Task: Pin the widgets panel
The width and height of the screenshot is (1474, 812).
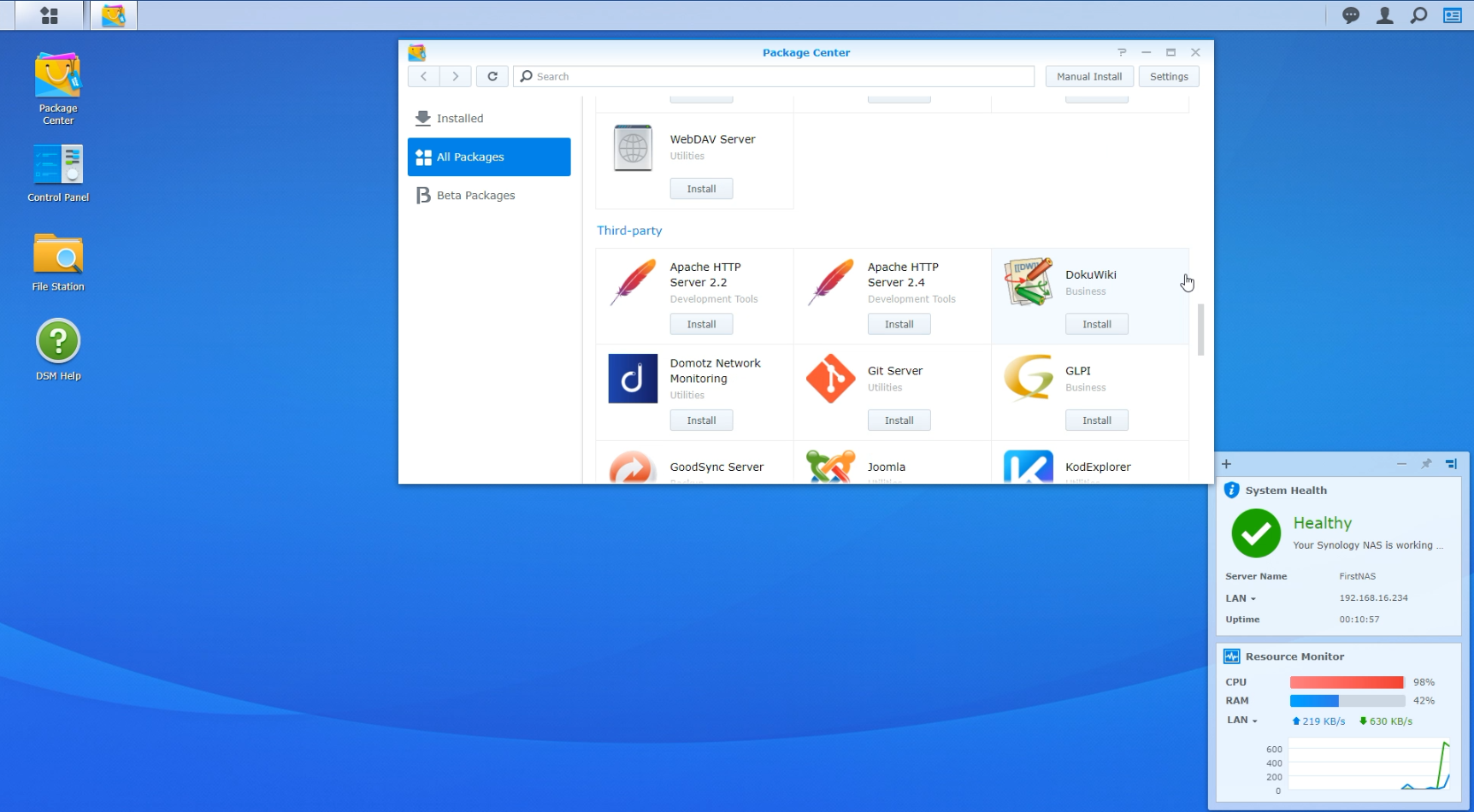Action: pyautogui.click(x=1426, y=464)
